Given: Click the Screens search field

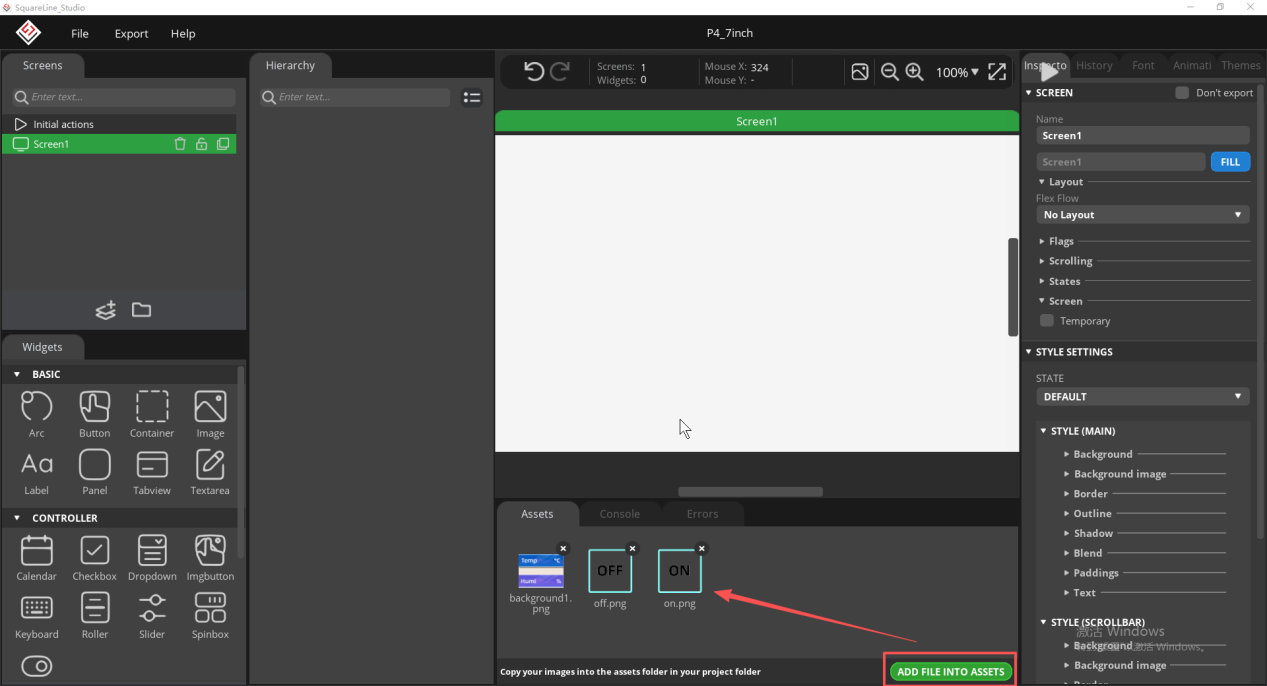Looking at the screenshot, I should [x=124, y=97].
